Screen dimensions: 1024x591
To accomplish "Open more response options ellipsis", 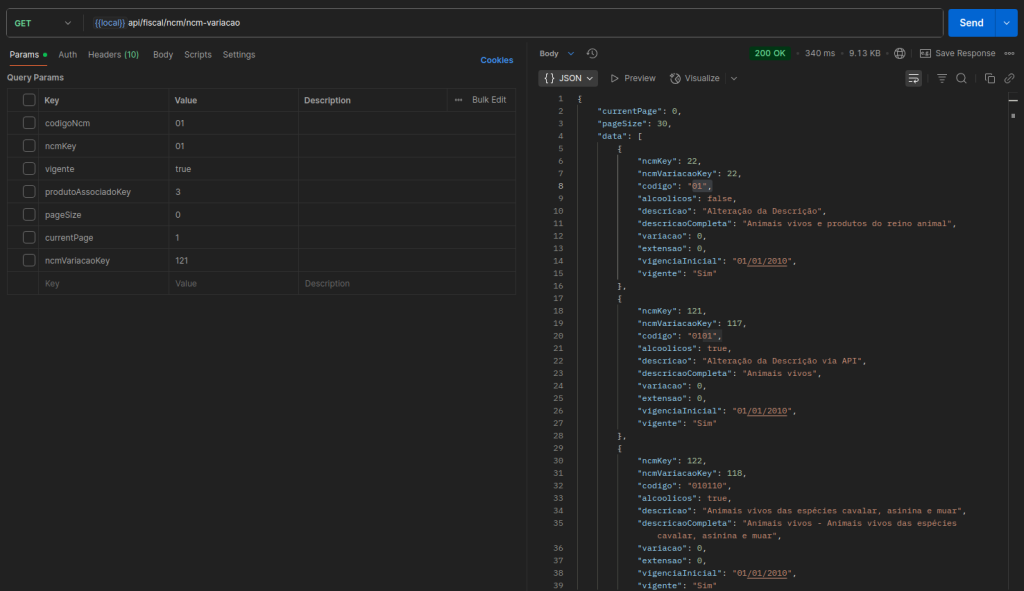I will pos(1009,54).
